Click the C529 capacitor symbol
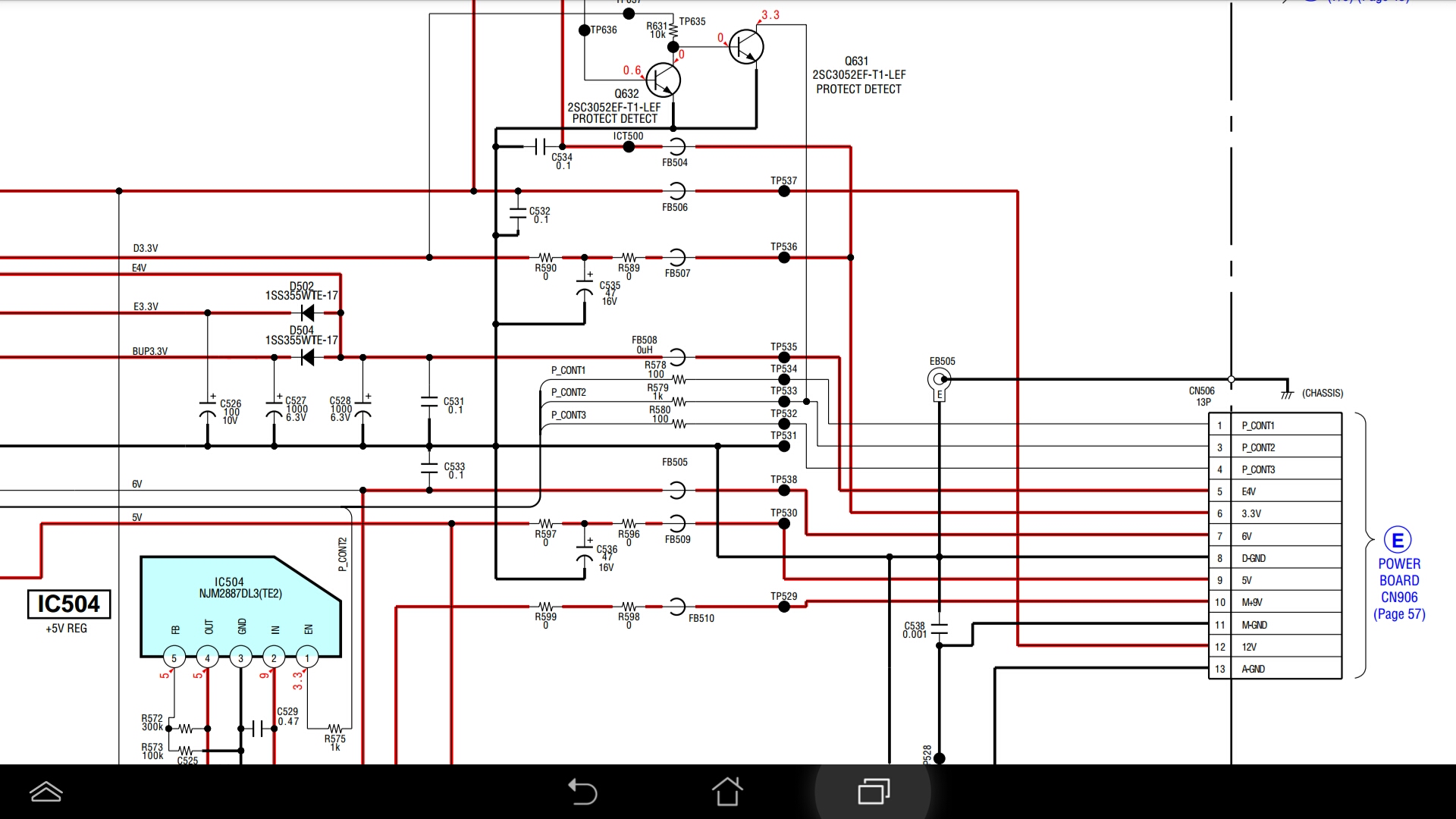This screenshot has width=1456, height=819. point(257,728)
